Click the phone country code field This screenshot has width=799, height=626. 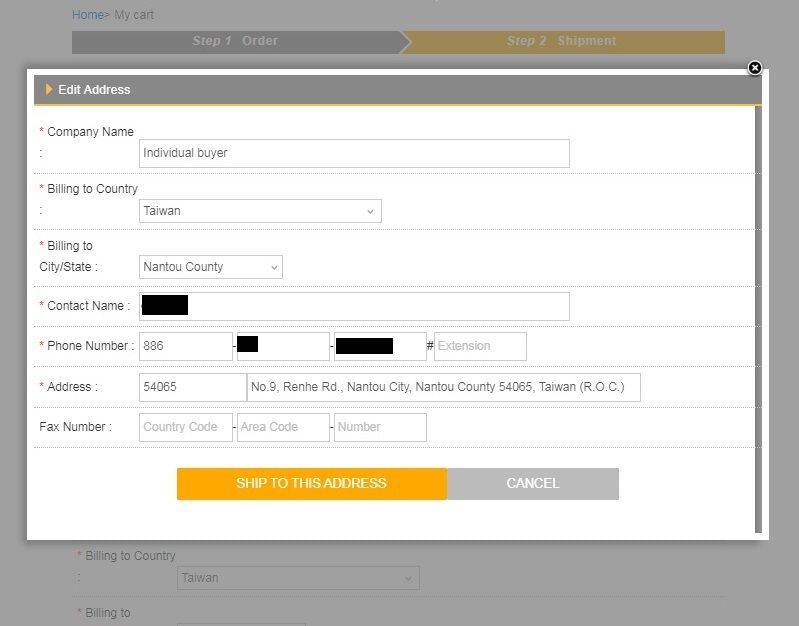(x=186, y=346)
